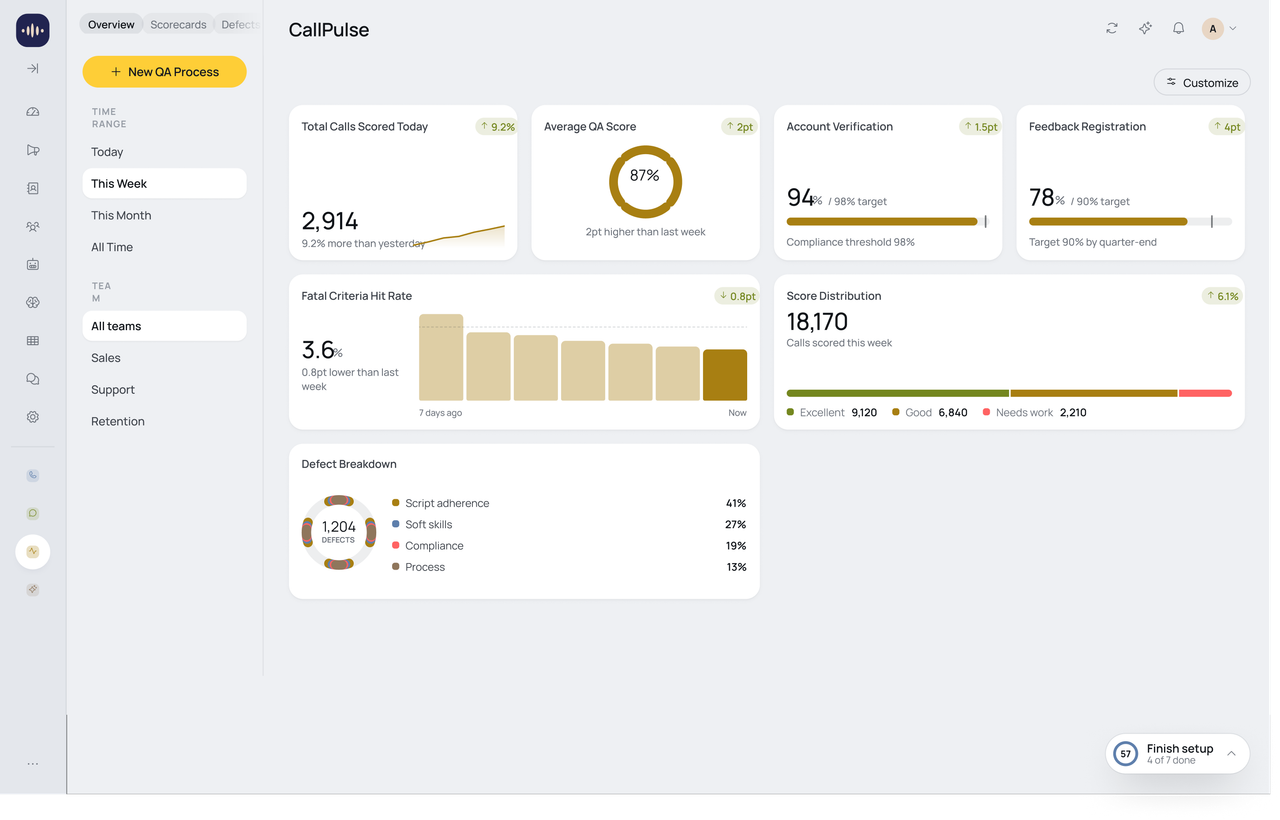Click the Excellent green segment of Score Distribution
The image size is (1280, 820).
[x=898, y=394]
